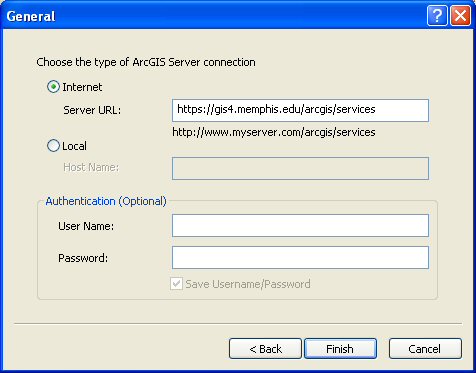Click inside the Password field

(x=300, y=257)
